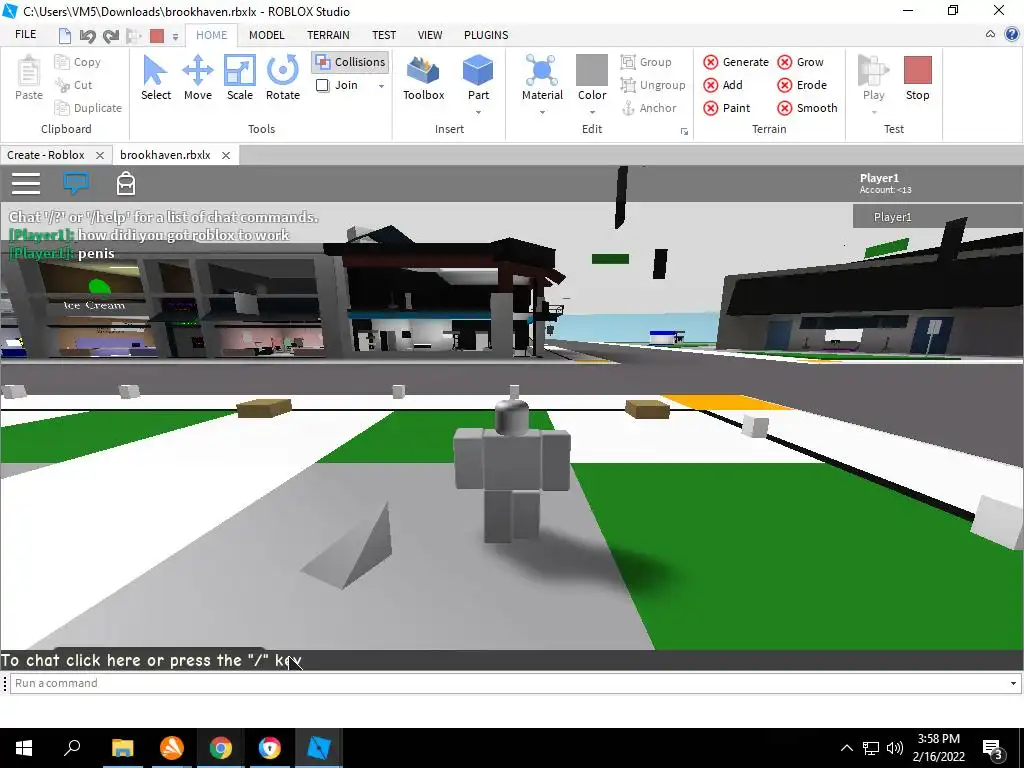Activate the Move tool
This screenshot has height=768, width=1024.
coord(197,78)
